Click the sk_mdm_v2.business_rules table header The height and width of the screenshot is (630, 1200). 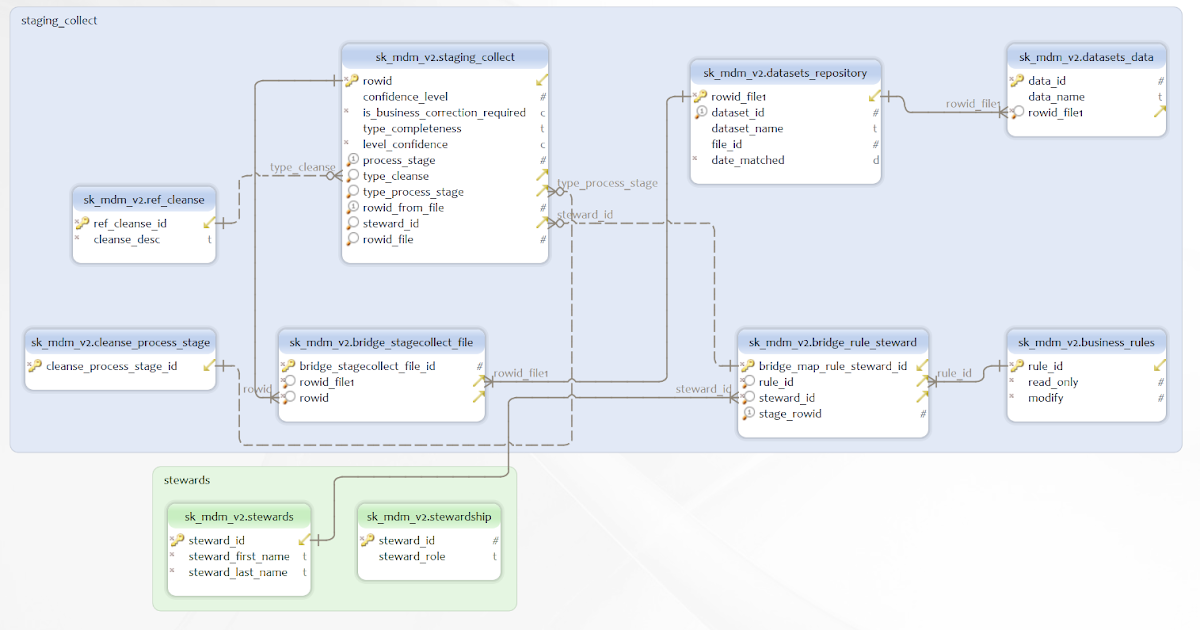(1086, 342)
